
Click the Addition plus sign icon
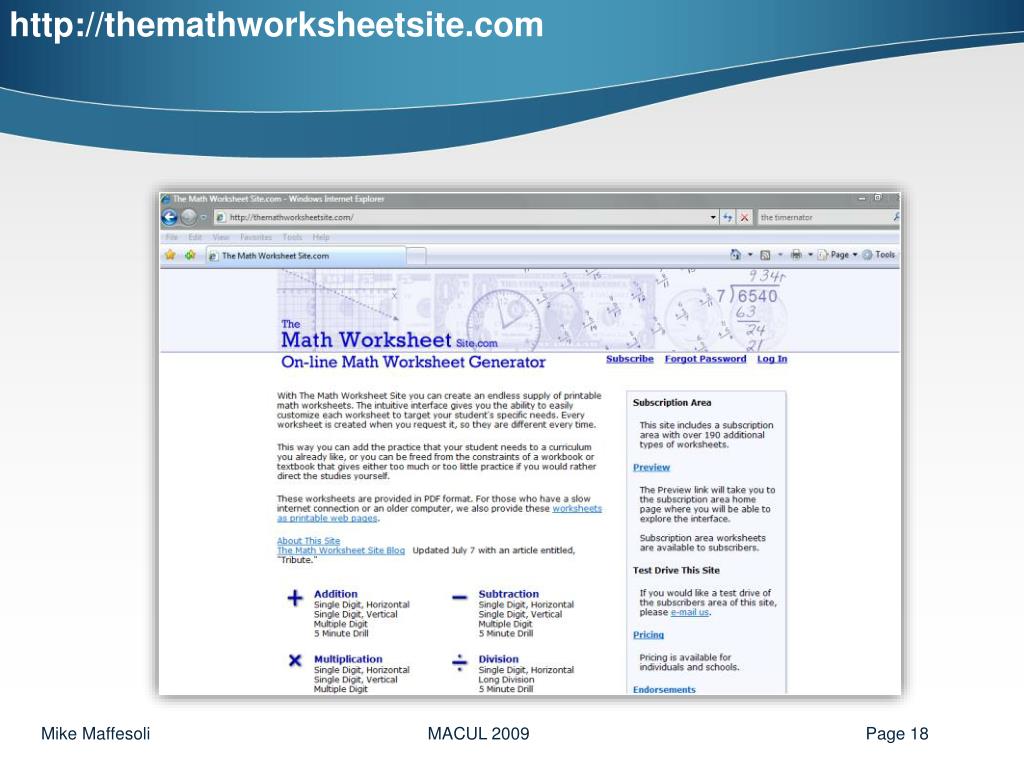click(295, 598)
